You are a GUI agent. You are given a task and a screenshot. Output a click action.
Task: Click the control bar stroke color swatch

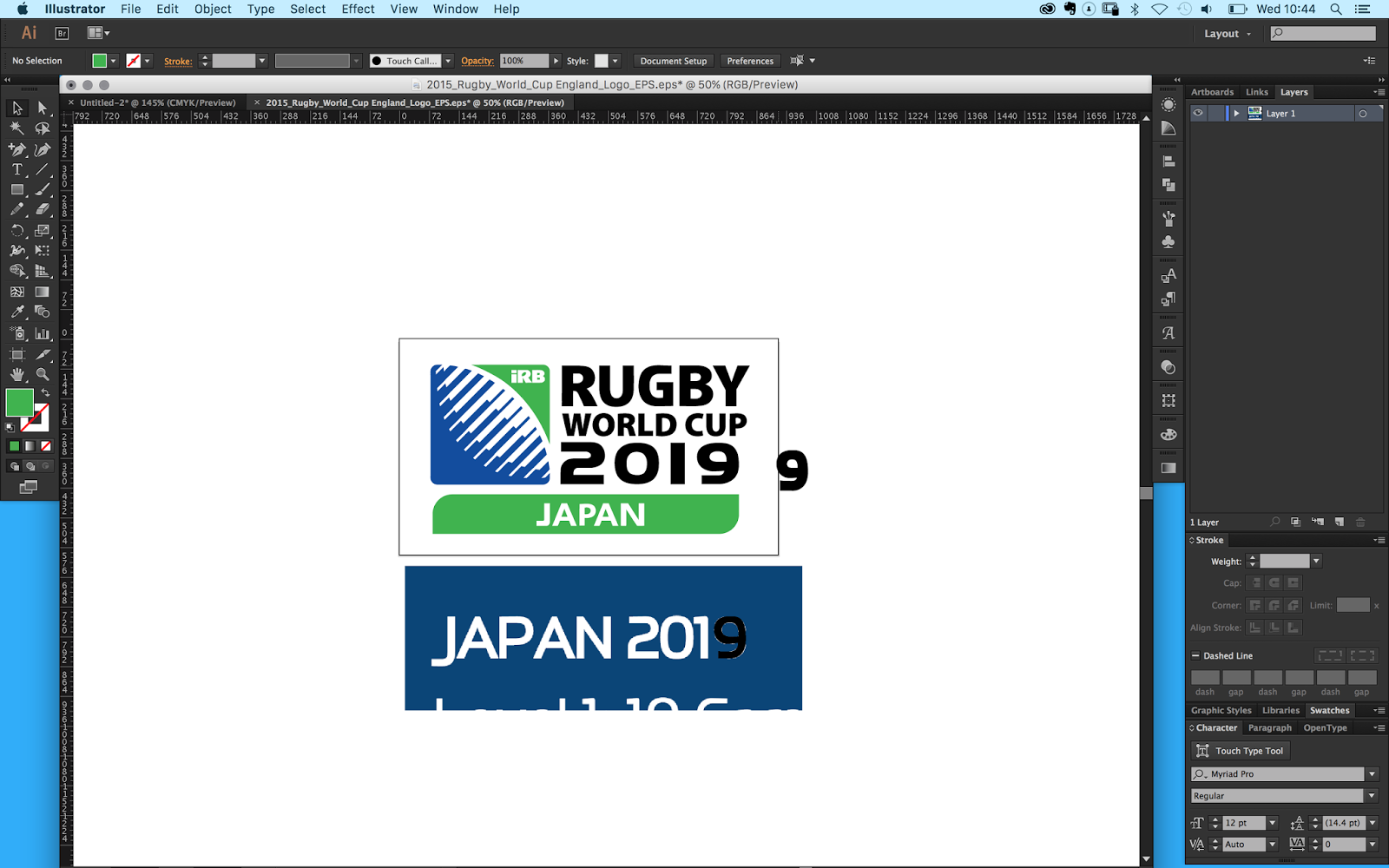[x=134, y=61]
